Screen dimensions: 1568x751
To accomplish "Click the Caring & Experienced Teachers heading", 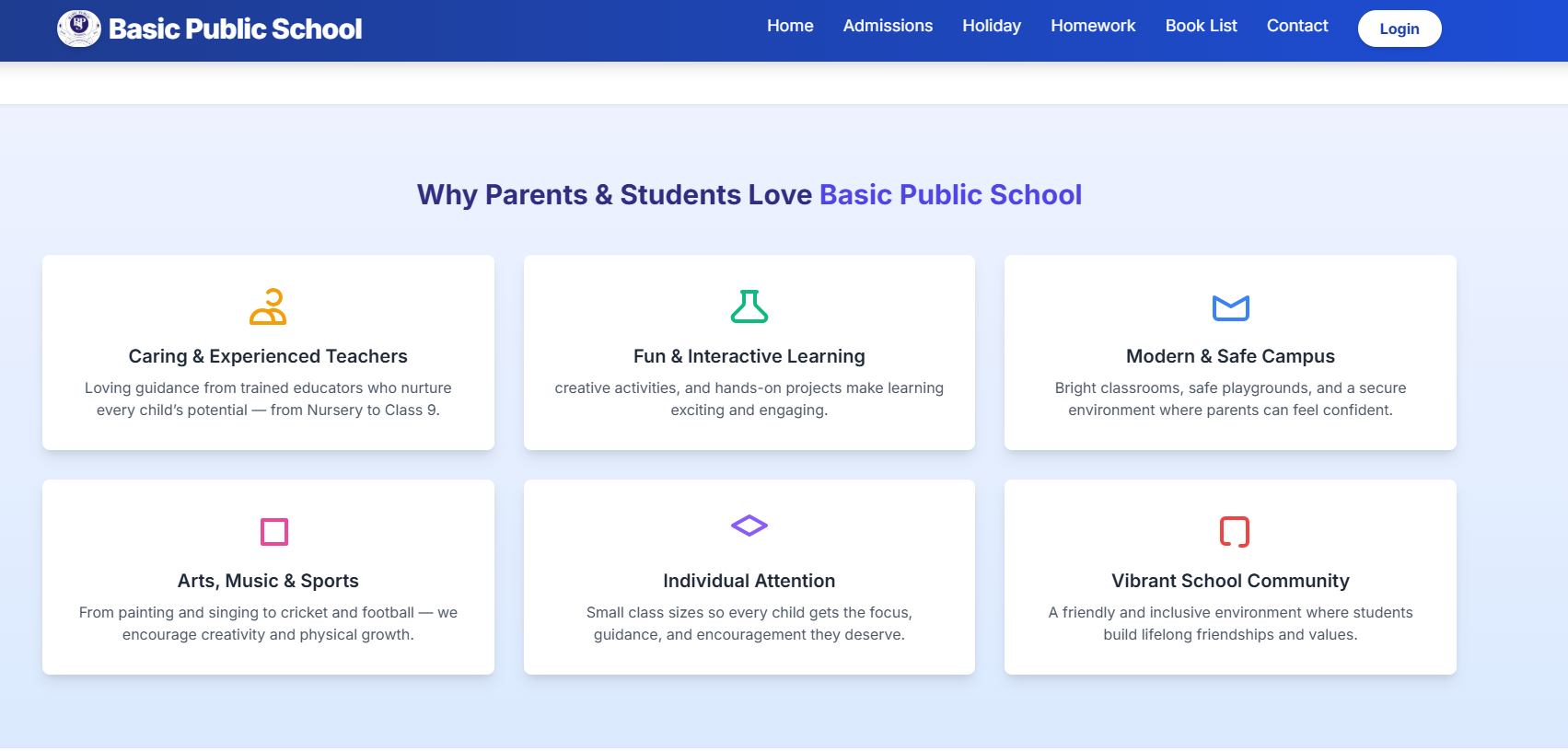I will [268, 356].
